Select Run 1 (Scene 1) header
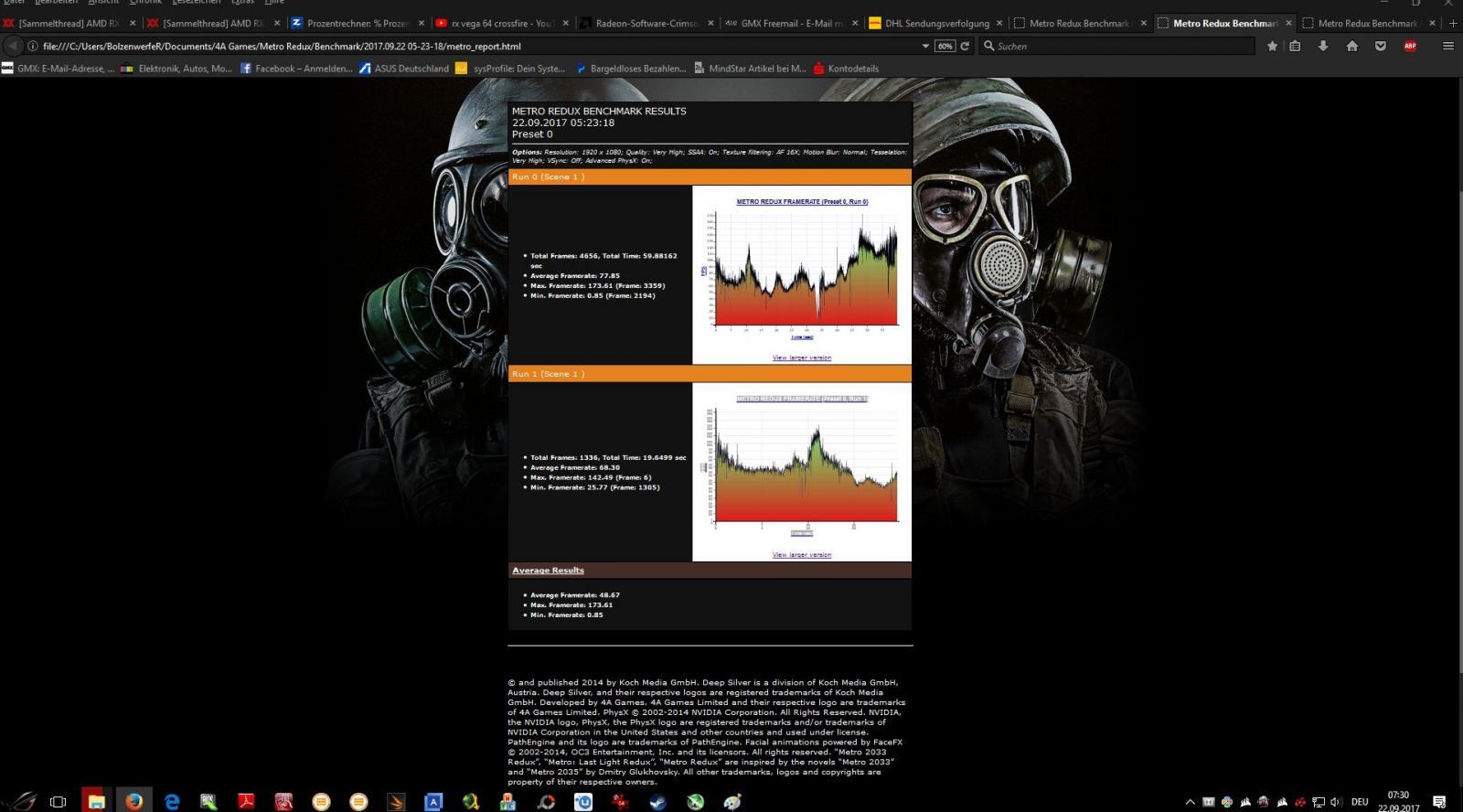The image size is (1463, 812). 710,374
